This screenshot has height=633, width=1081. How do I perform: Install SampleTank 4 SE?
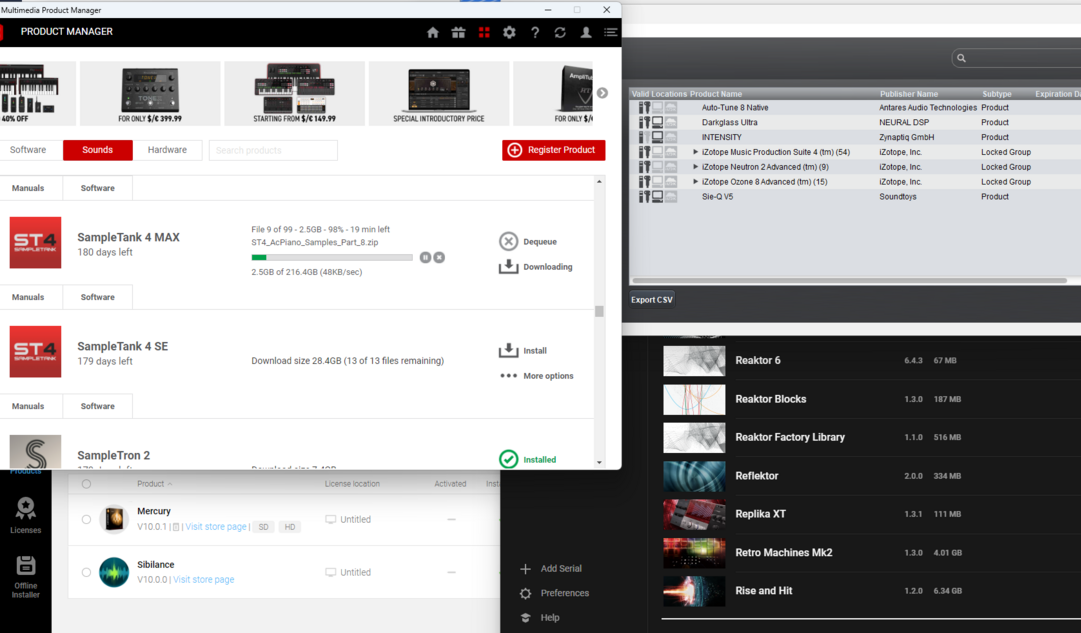click(x=523, y=350)
